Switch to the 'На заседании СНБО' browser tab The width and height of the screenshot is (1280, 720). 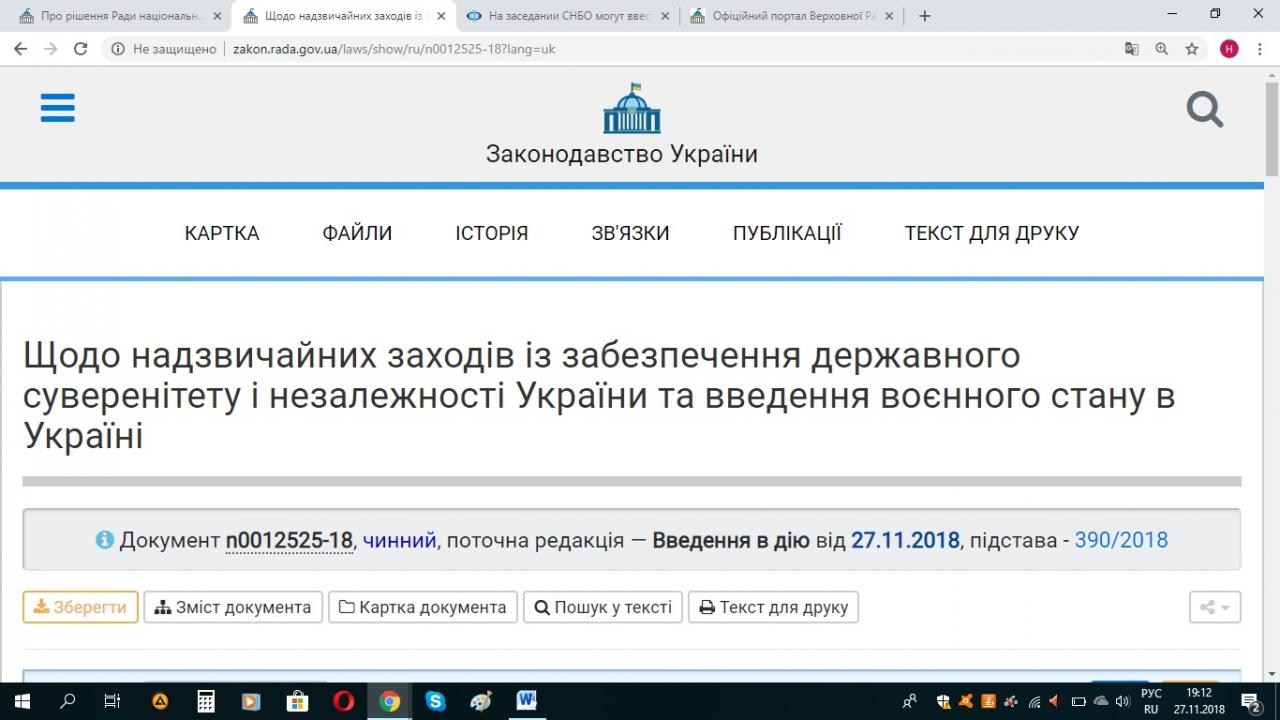(565, 16)
